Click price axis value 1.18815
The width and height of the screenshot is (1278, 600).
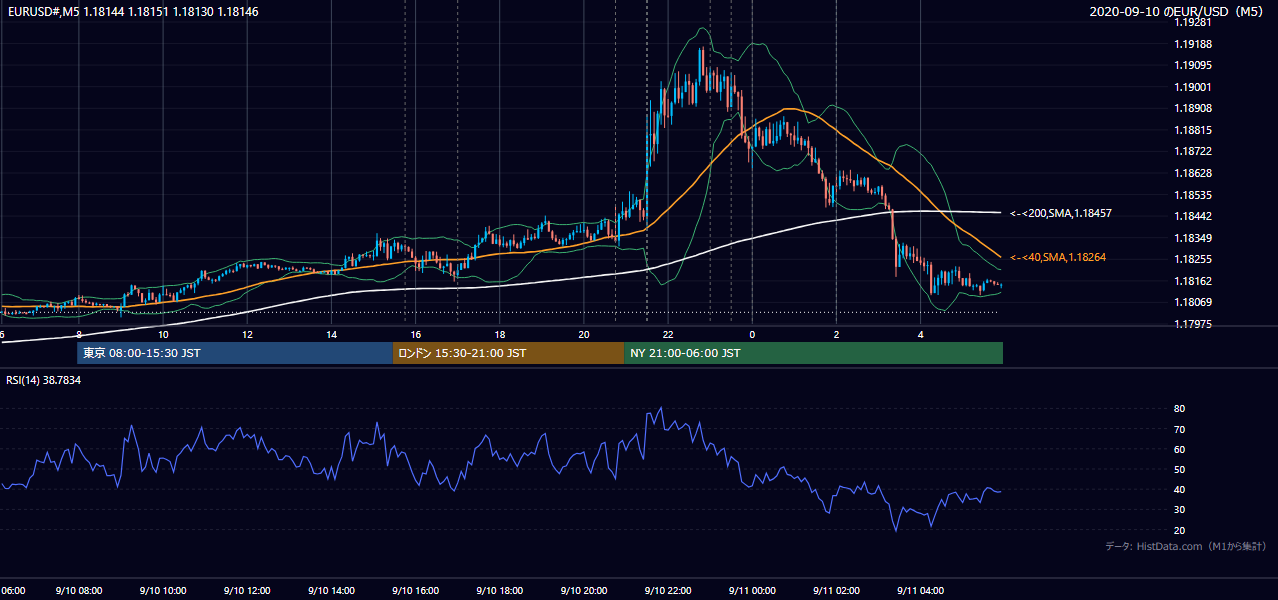tap(1194, 130)
